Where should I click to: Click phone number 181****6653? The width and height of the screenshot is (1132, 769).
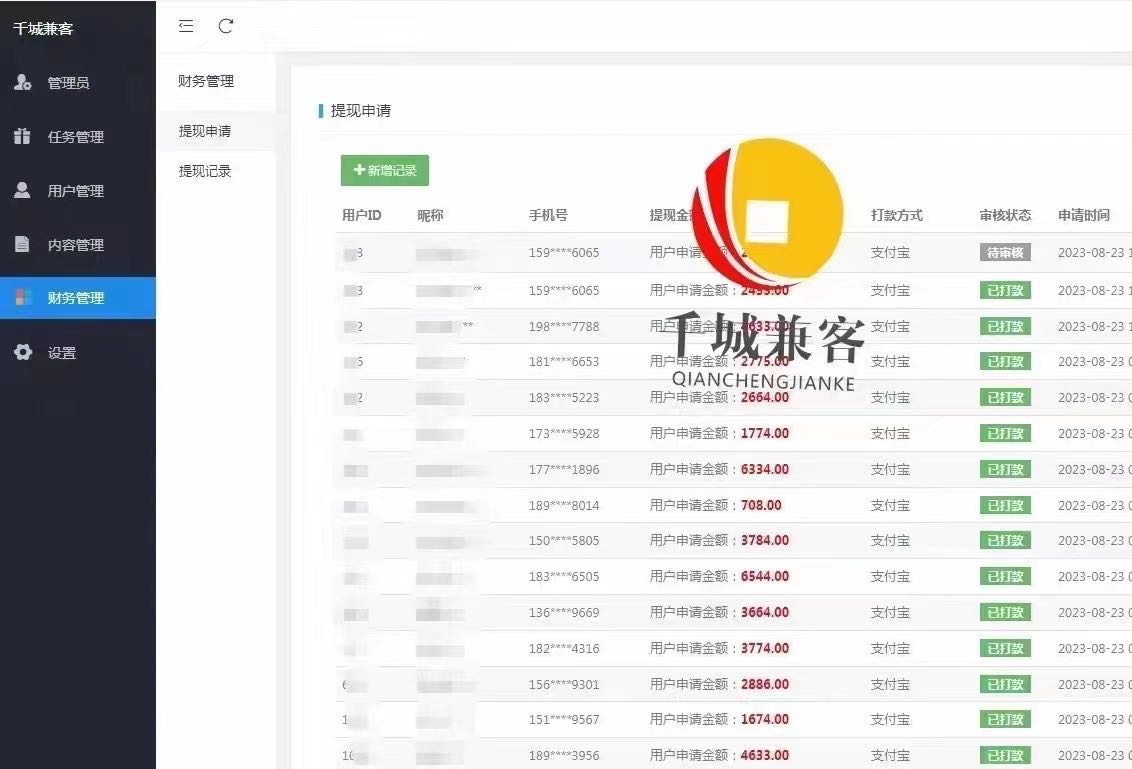point(564,362)
